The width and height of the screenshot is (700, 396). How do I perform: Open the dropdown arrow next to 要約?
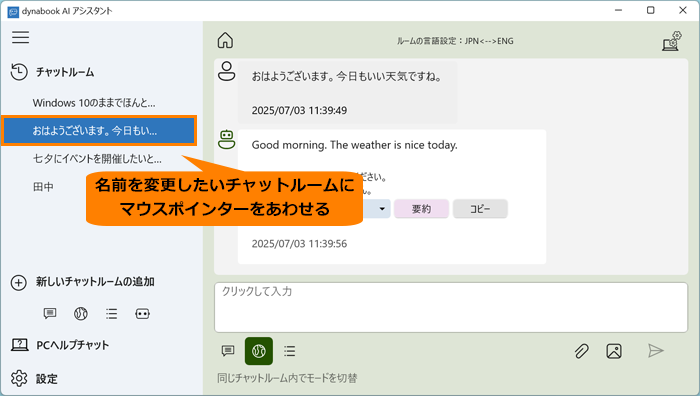tap(382, 209)
